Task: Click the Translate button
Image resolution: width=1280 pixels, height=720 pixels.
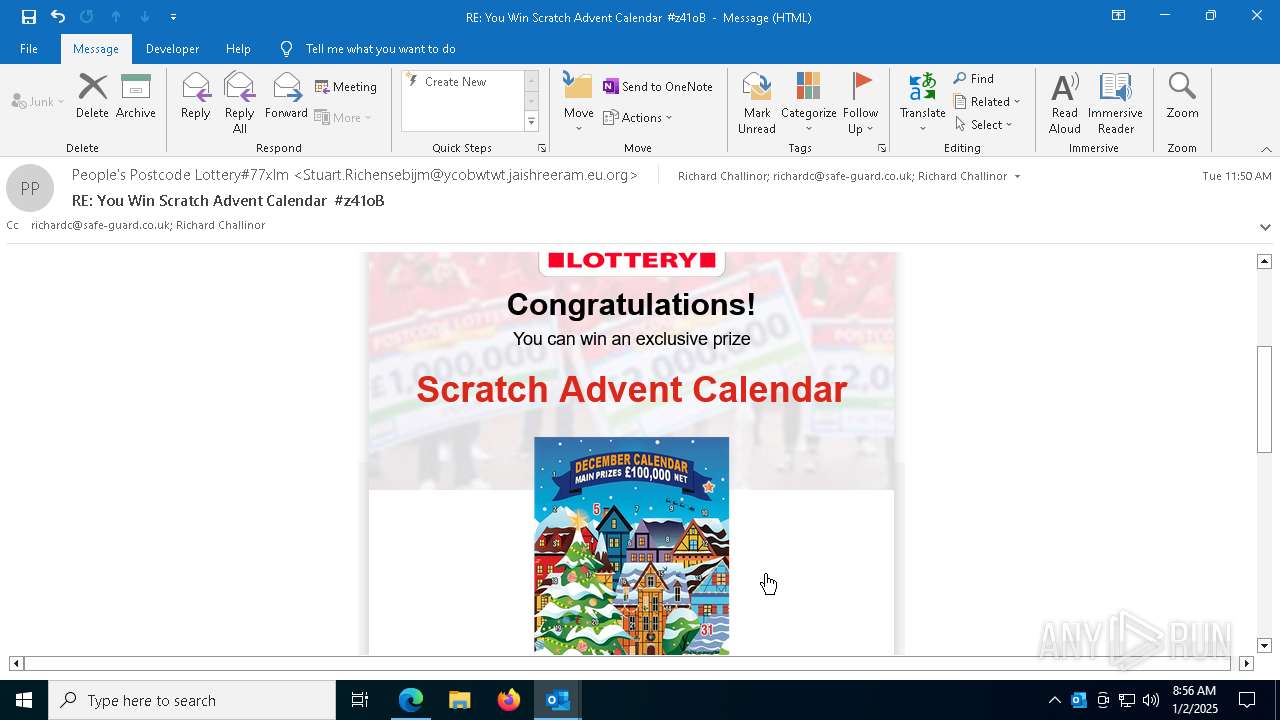Action: [x=922, y=103]
